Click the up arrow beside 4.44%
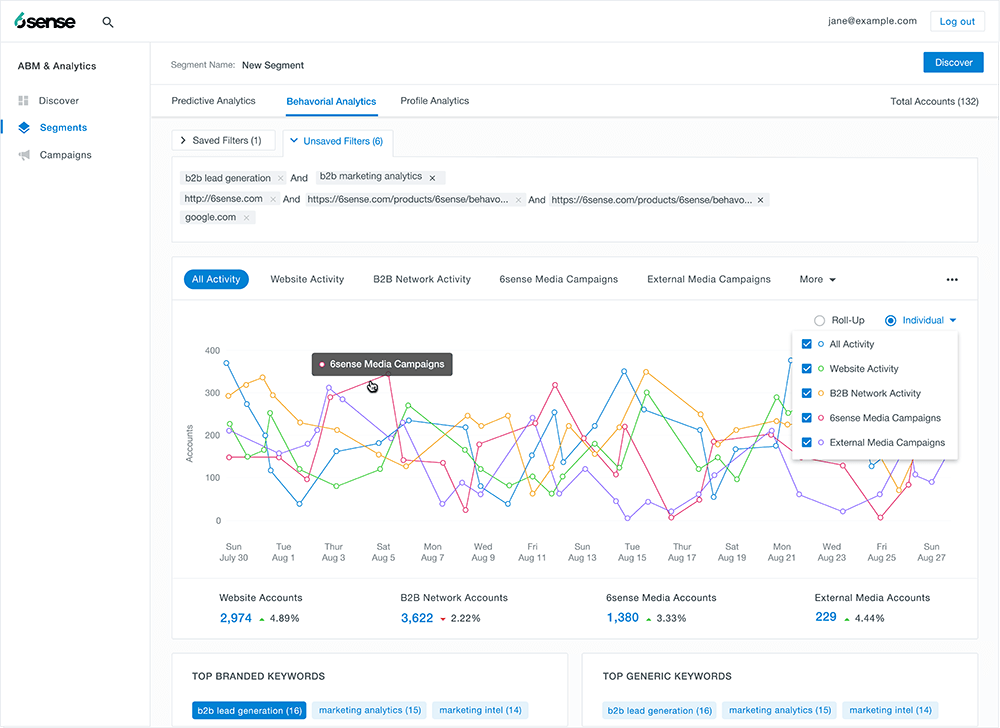 [x=847, y=619]
